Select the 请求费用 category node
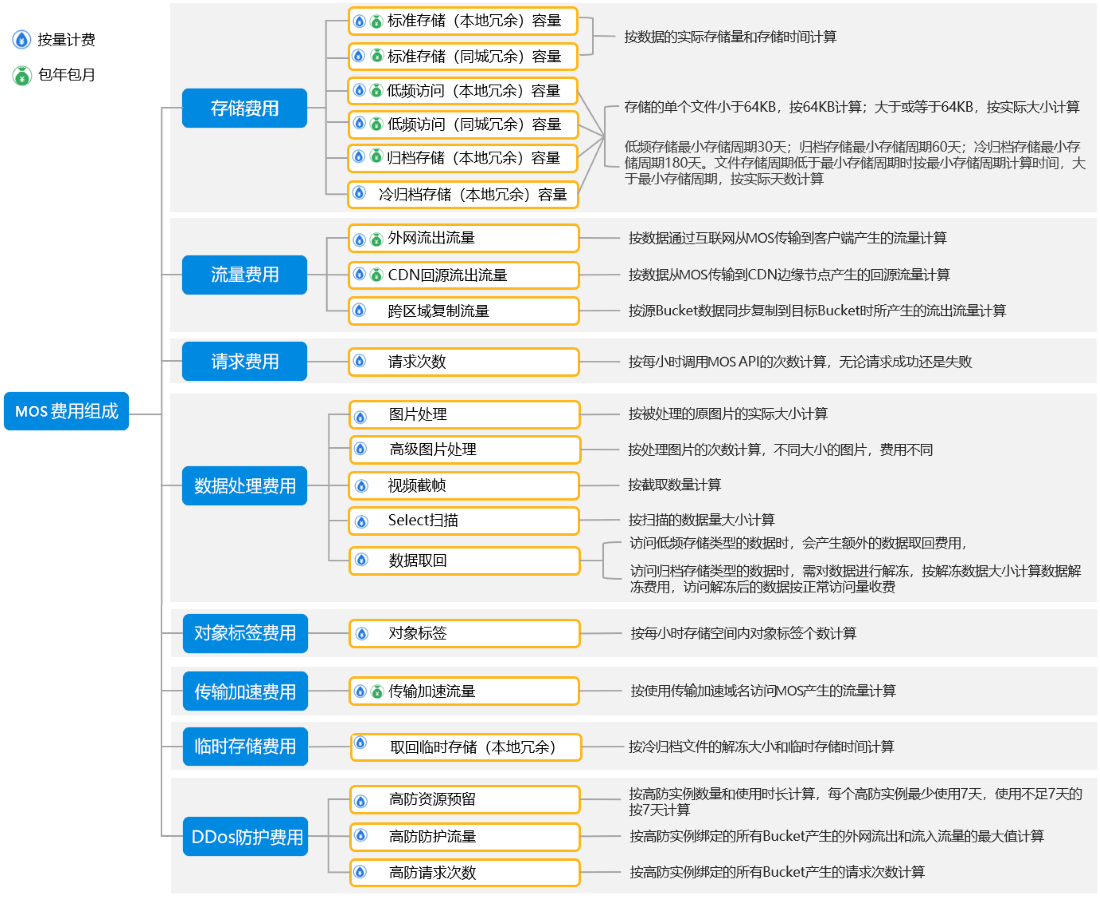 click(x=244, y=361)
